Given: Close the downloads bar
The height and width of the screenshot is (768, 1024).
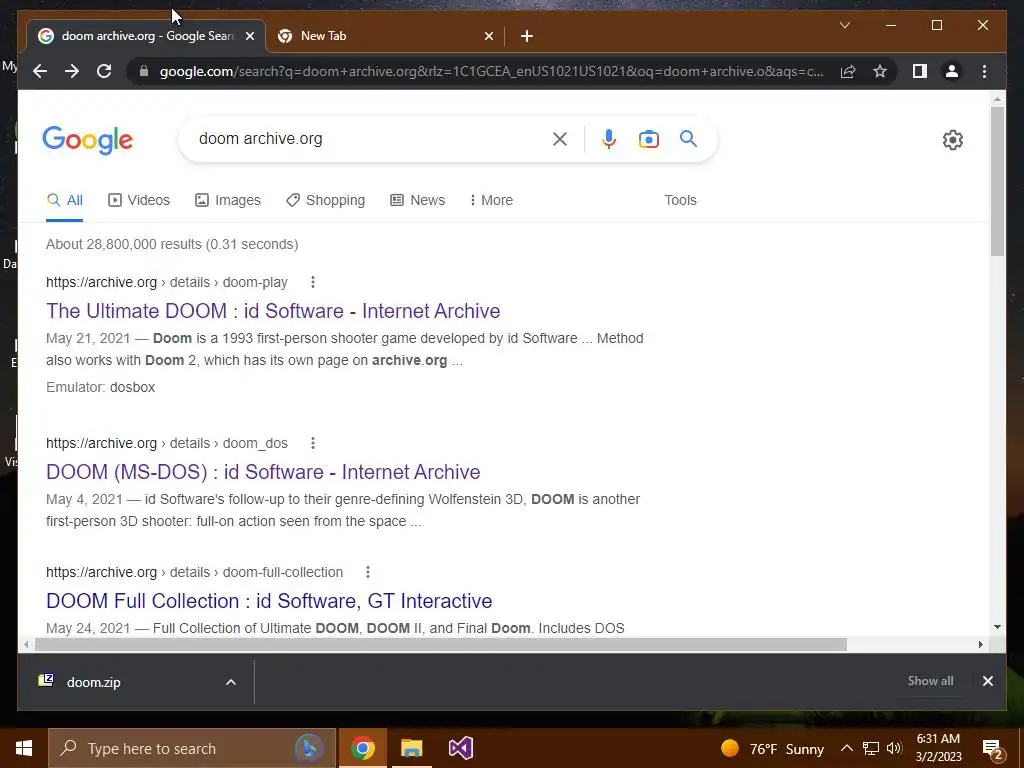Looking at the screenshot, I should (x=987, y=681).
